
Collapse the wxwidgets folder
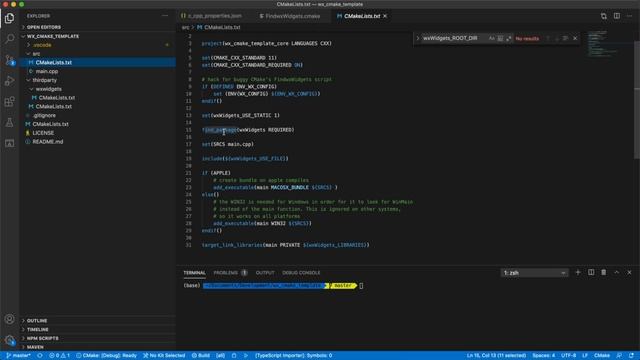[x=48, y=89]
